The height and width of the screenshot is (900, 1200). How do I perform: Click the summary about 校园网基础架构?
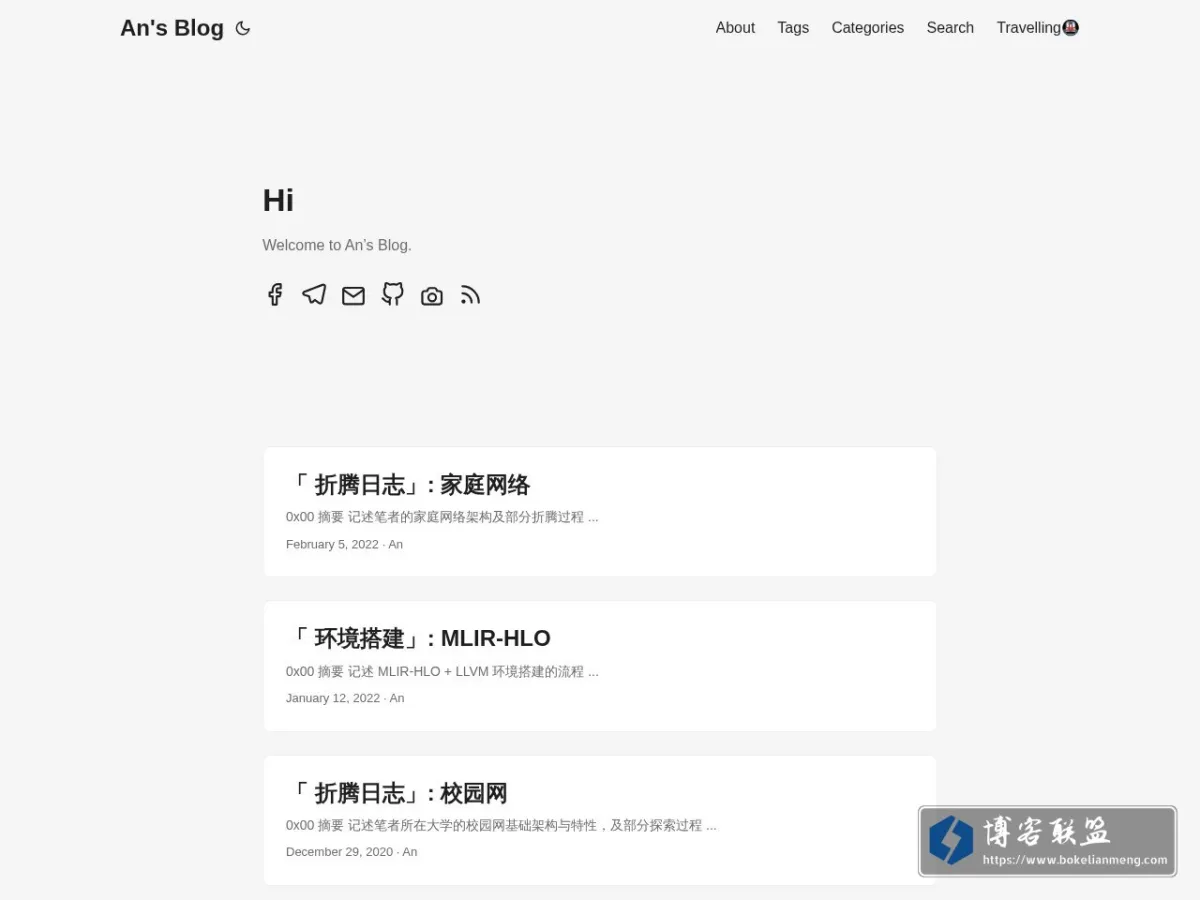tap(501, 825)
